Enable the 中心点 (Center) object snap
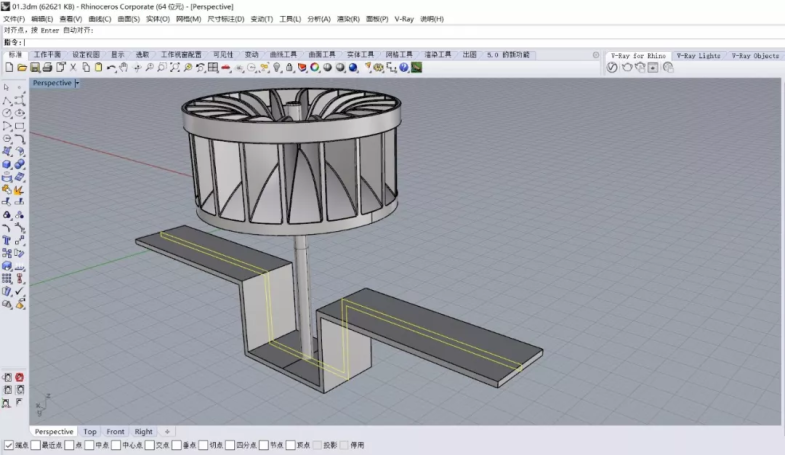The image size is (785, 455). [x=116, y=445]
